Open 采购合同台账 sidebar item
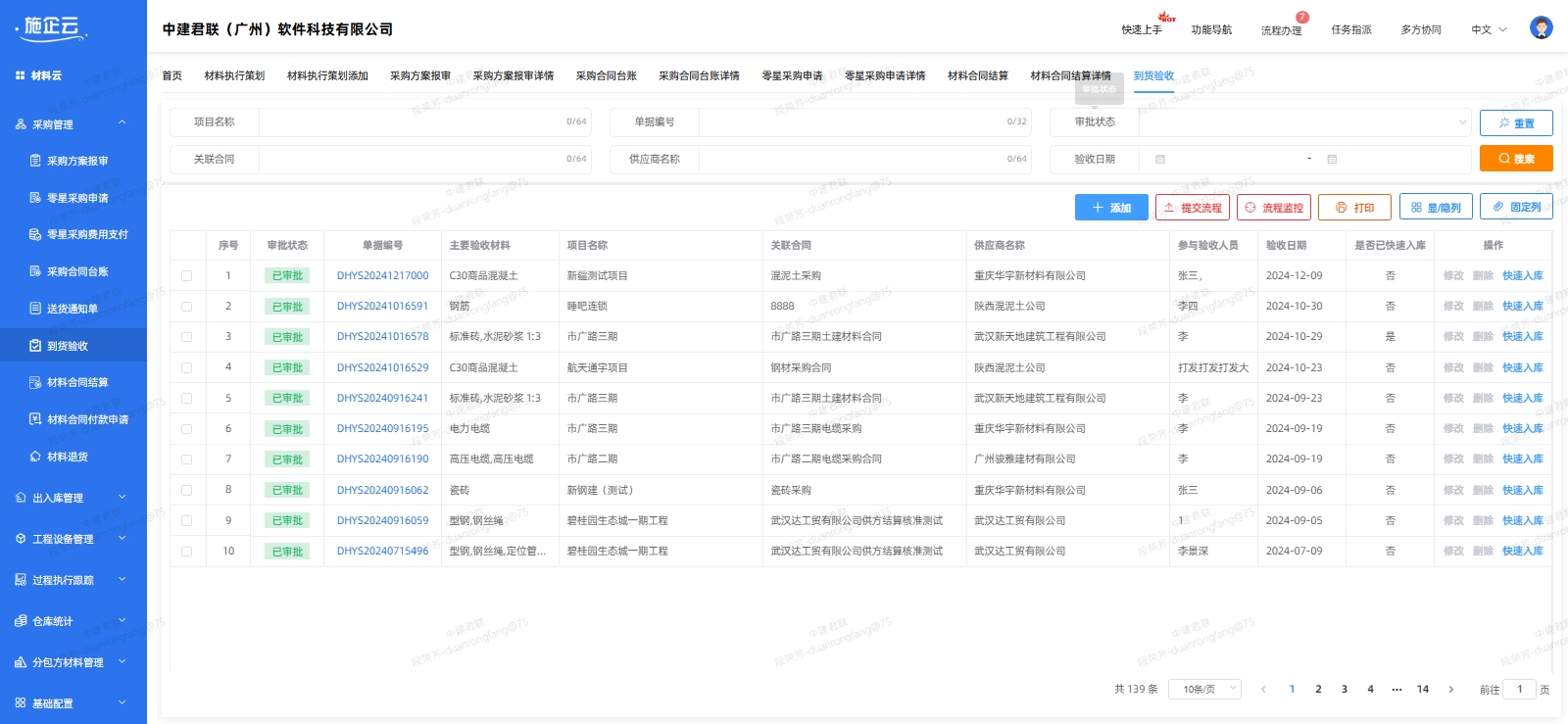Image resolution: width=1568 pixels, height=724 pixels. pyautogui.click(x=77, y=271)
